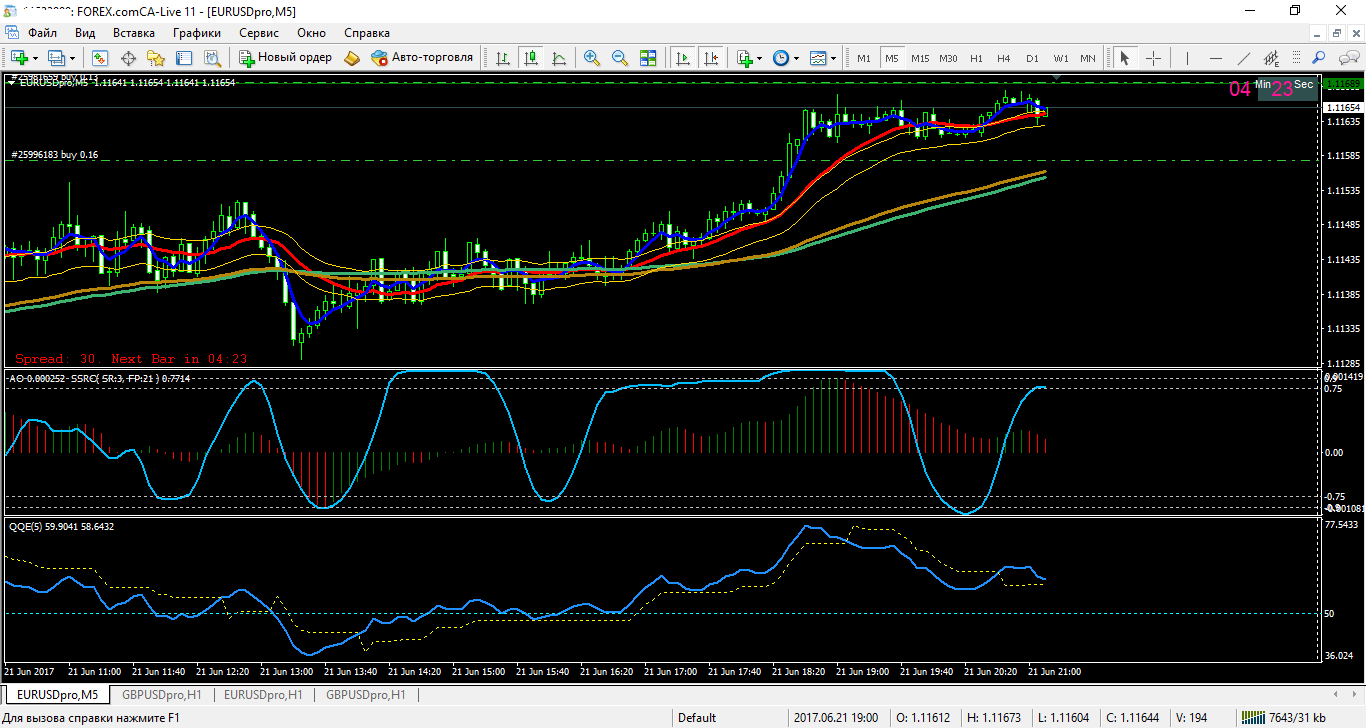Screen dimensions: 1366x728
Task: Toggle Авто-торговля auto trading
Action: (421, 58)
